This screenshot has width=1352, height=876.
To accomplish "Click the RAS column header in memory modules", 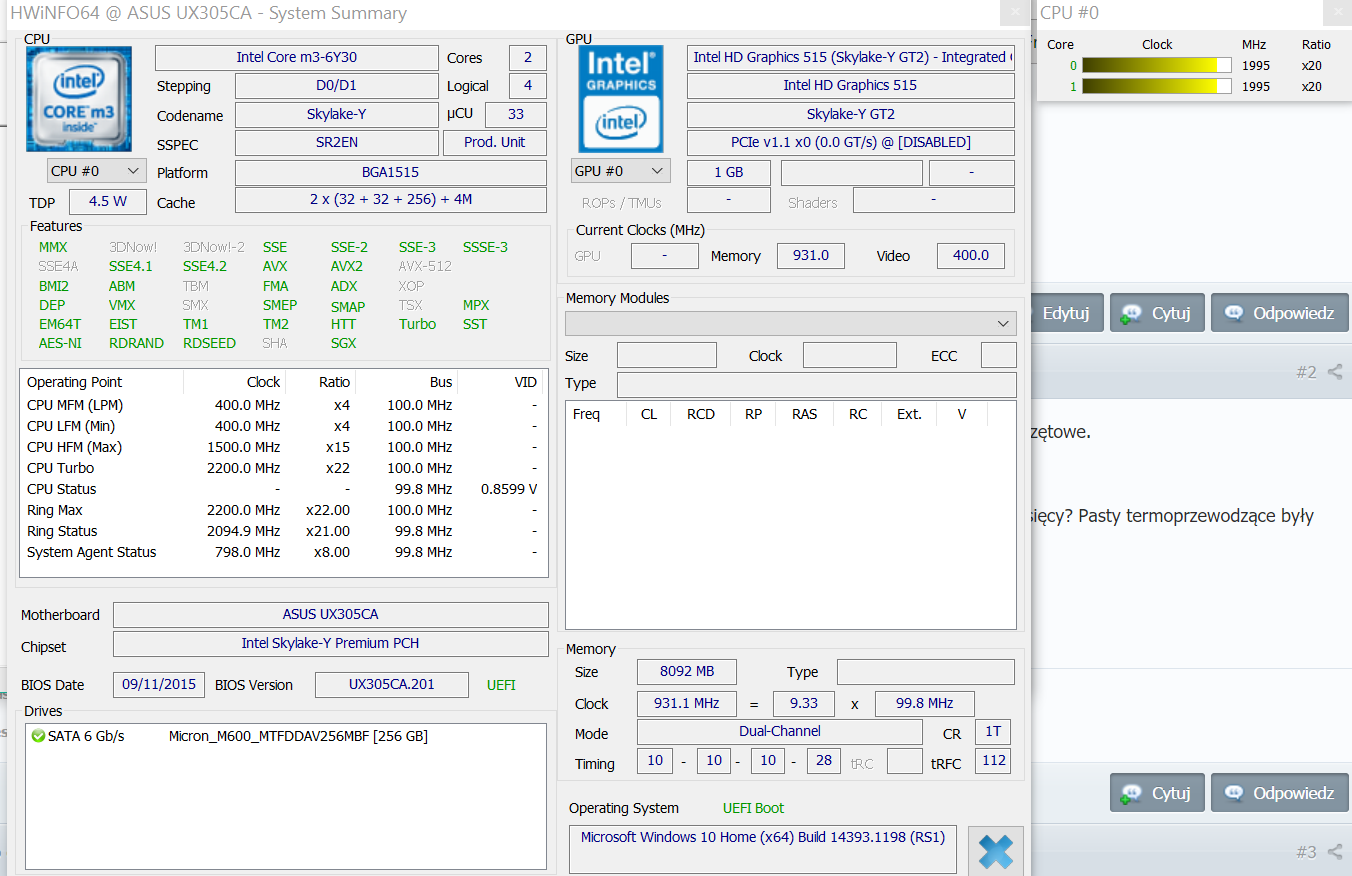I will pyautogui.click(x=804, y=414).
